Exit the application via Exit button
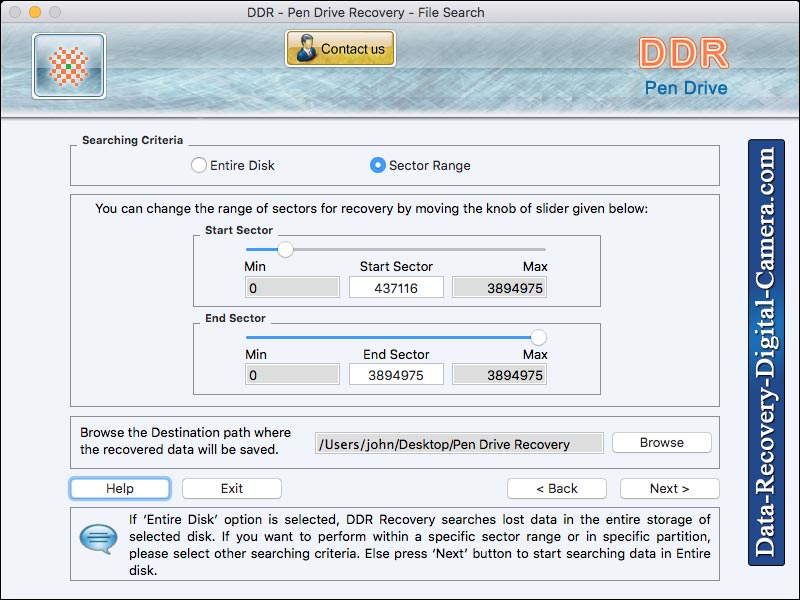800x600 pixels. (231, 488)
